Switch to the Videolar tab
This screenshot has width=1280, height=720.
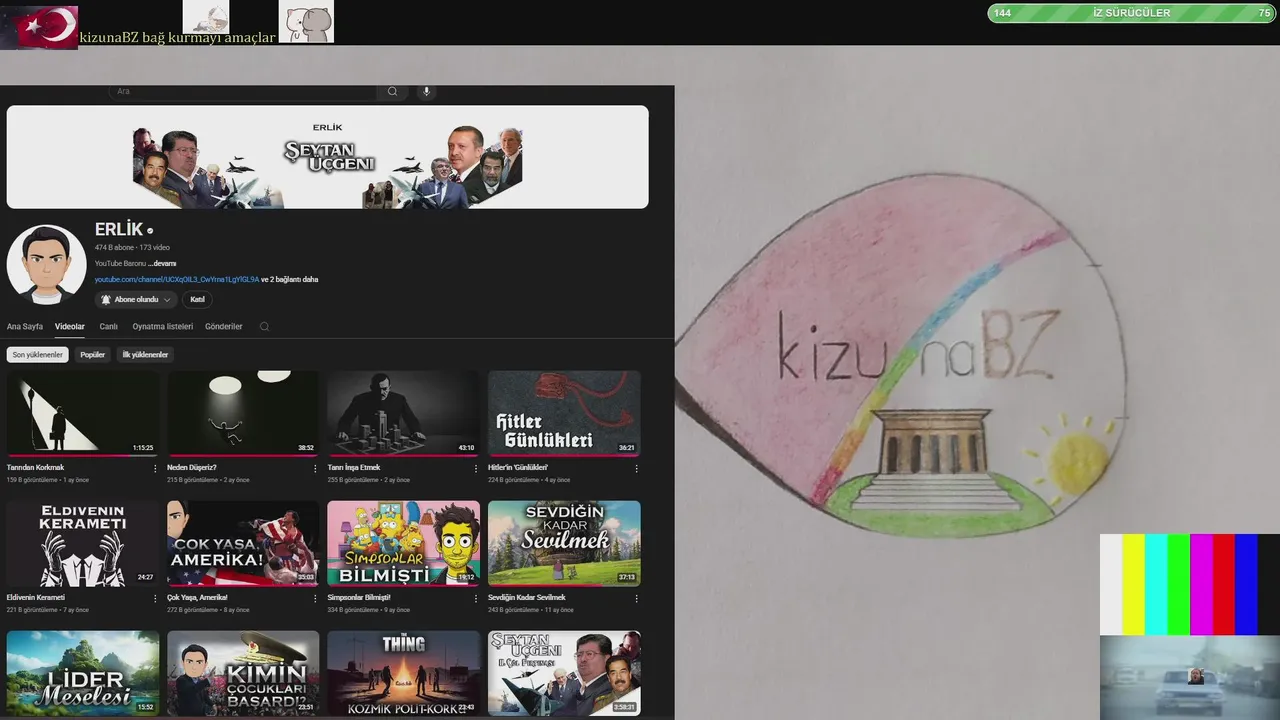click(70, 327)
